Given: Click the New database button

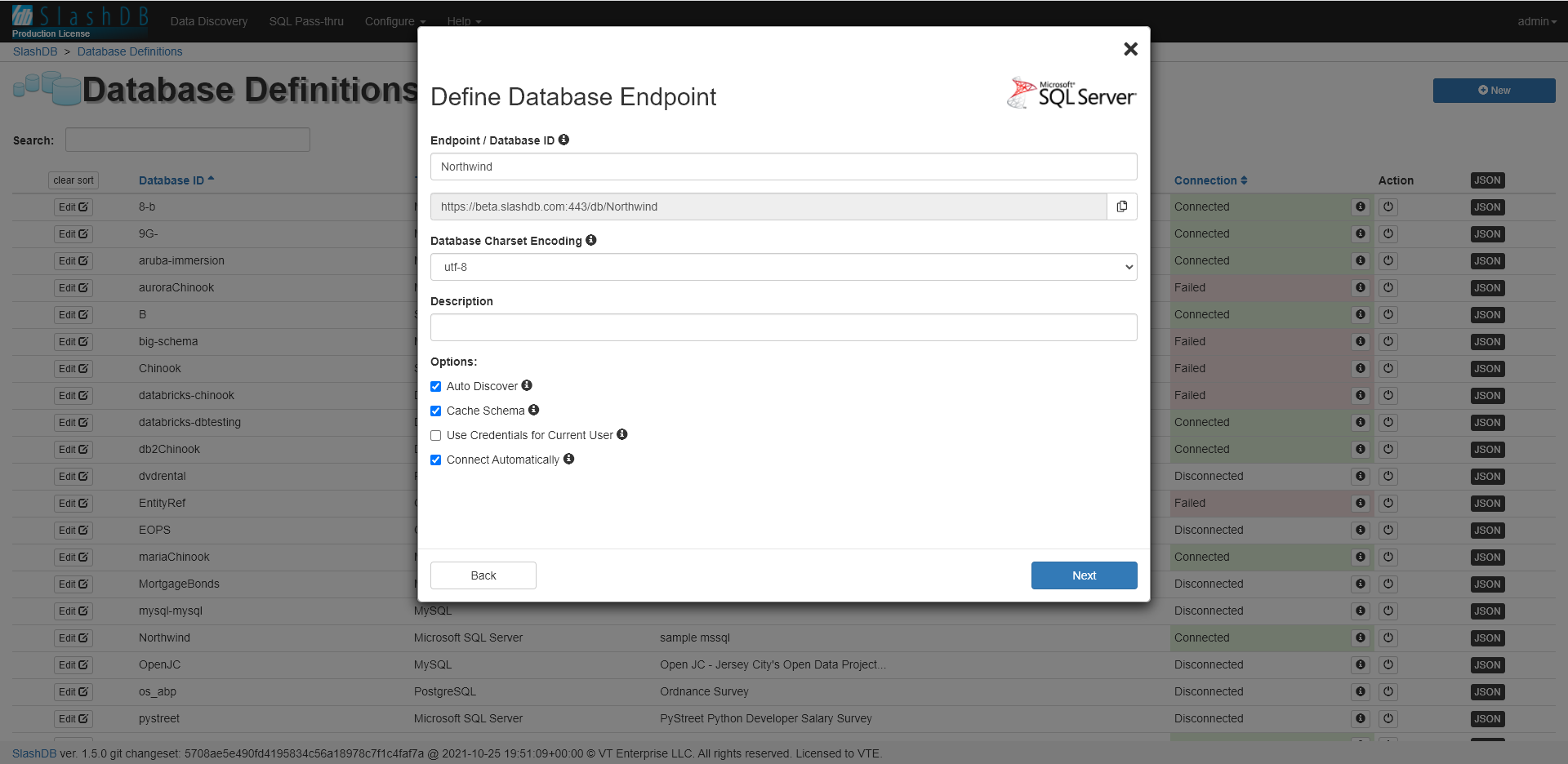Looking at the screenshot, I should (x=1494, y=91).
